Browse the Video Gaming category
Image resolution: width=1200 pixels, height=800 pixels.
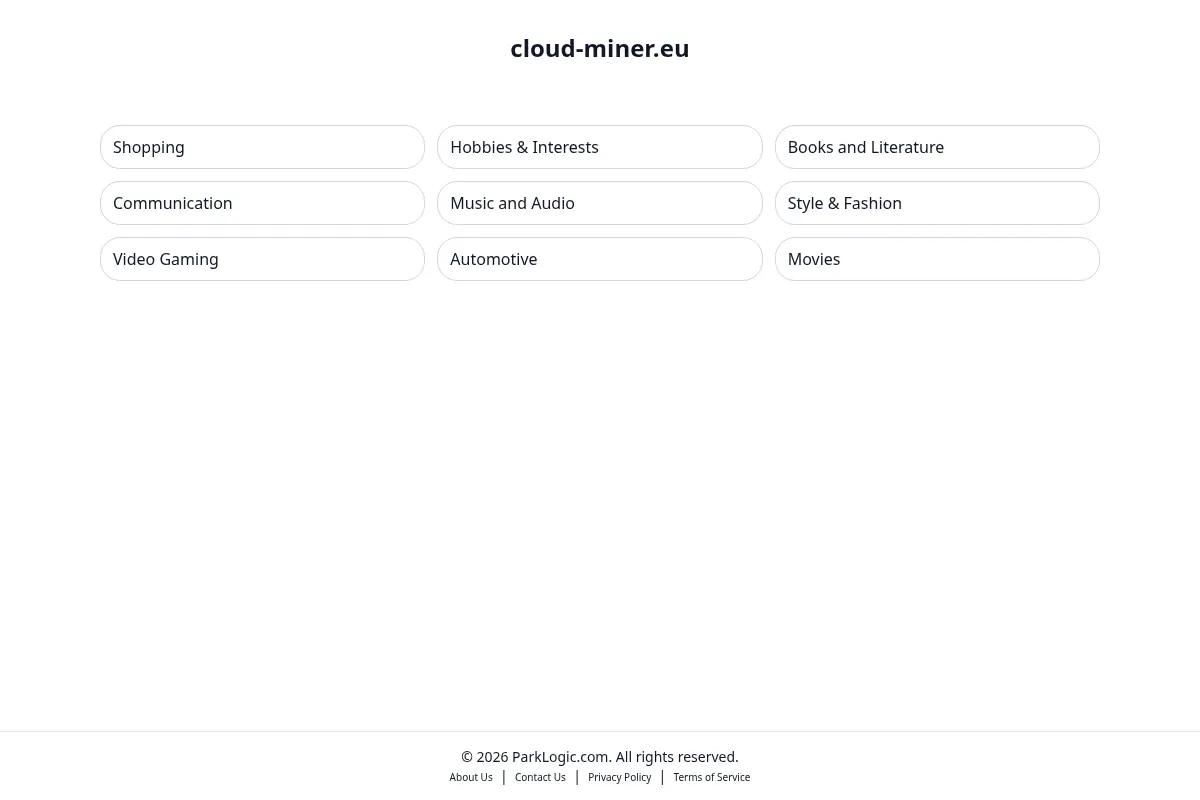(262, 259)
